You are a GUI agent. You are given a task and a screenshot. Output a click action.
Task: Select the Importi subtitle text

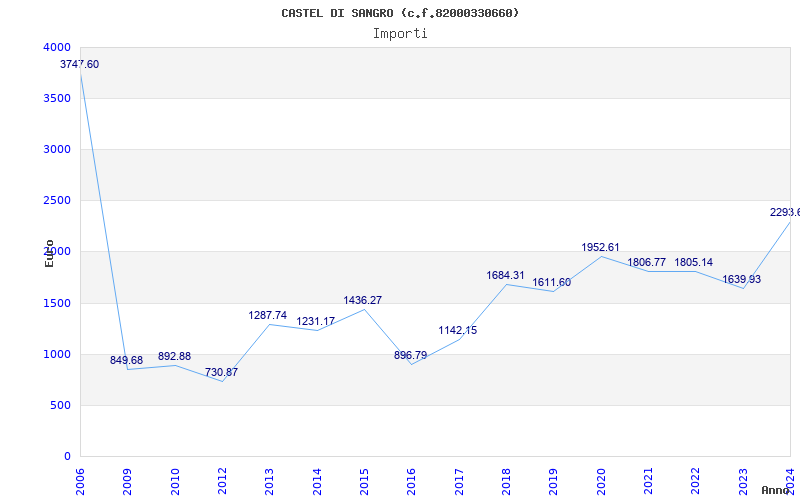[x=400, y=34]
